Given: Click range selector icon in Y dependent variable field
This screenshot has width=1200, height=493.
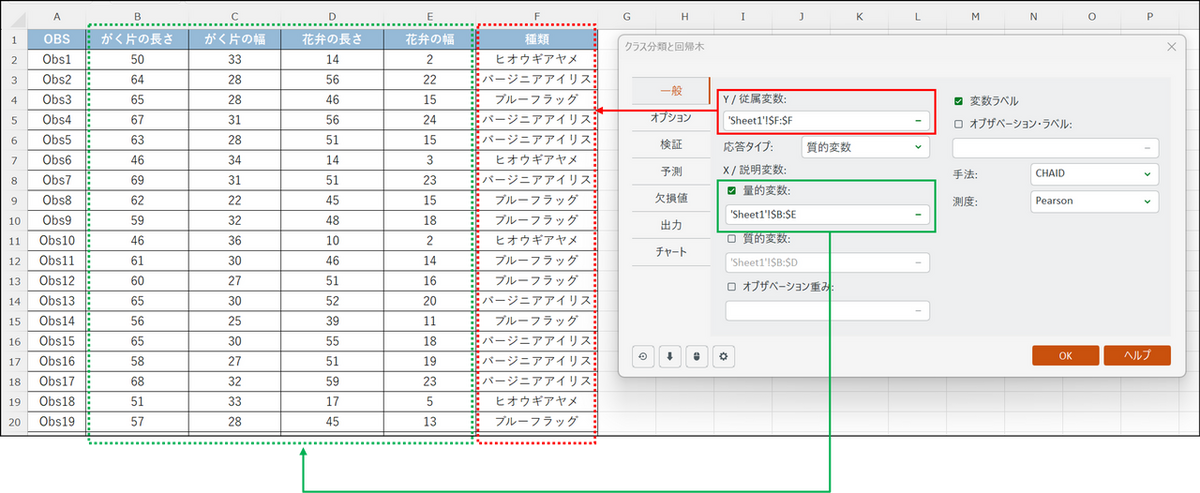Looking at the screenshot, I should [x=916, y=121].
